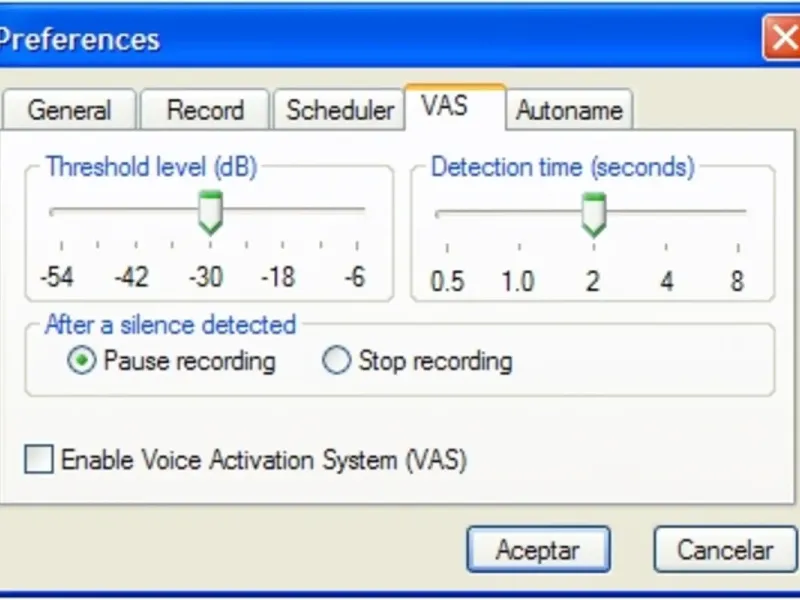Enable Voice Activation System checkbox
The width and height of the screenshot is (800, 600).
39,460
